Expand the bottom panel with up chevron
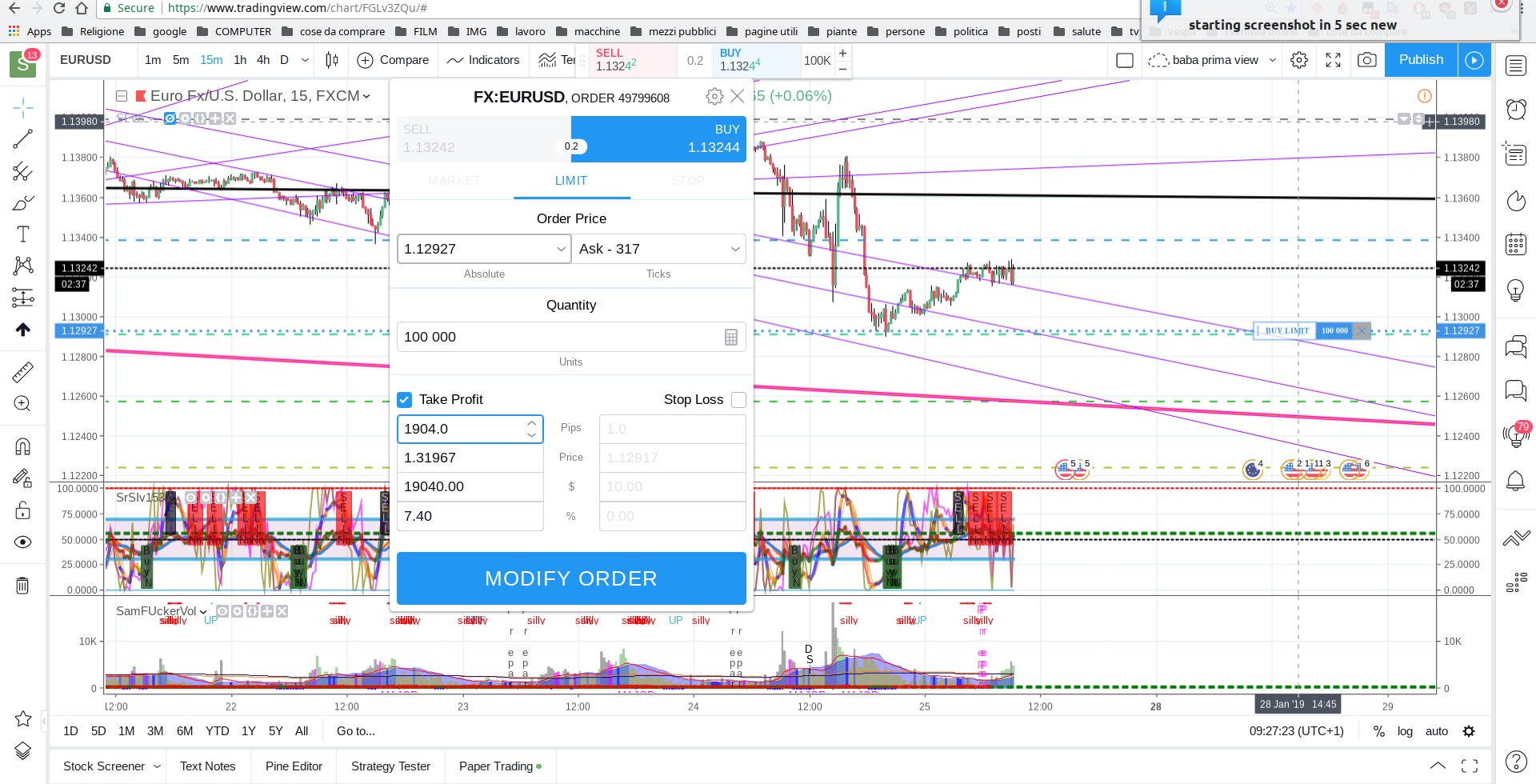 [1438, 766]
